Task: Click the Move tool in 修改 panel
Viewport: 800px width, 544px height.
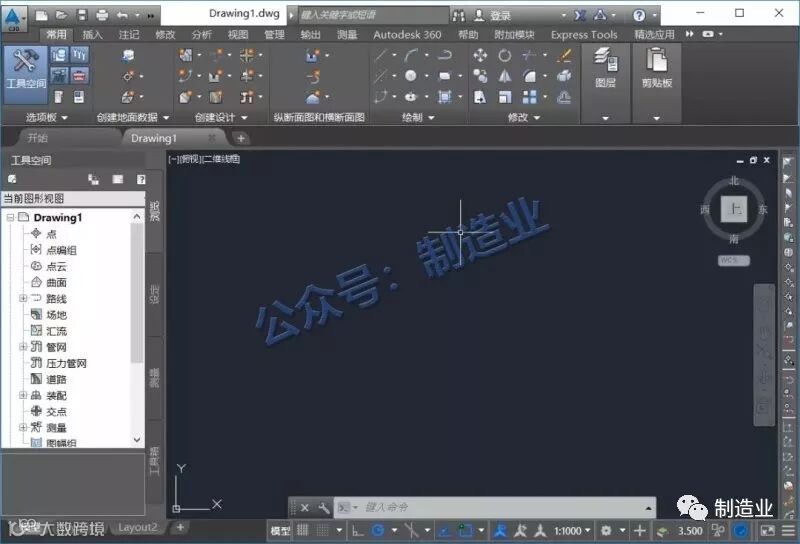Action: [480, 55]
